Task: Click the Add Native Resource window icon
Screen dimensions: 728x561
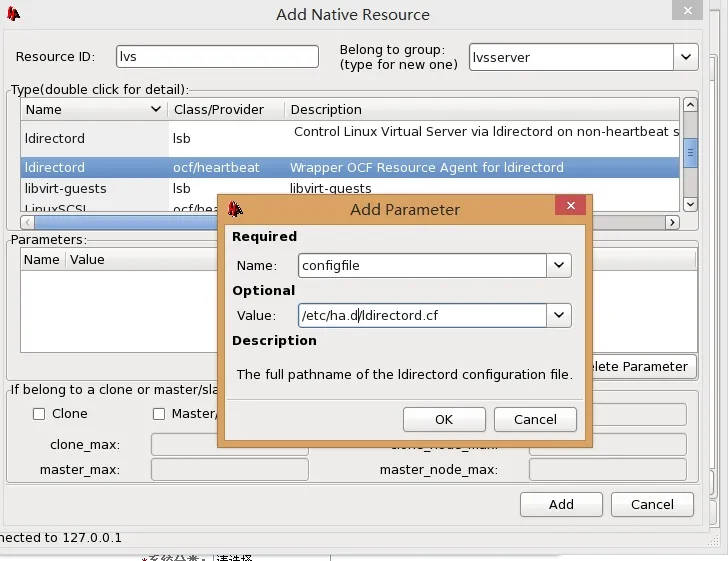Action: pyautogui.click(x=13, y=14)
